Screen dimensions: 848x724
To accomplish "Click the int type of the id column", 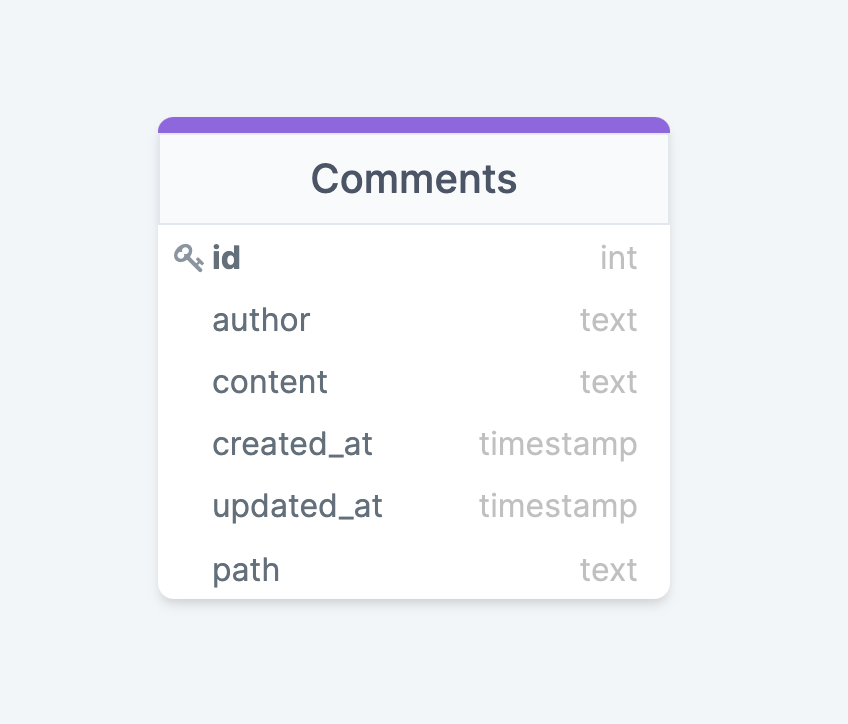I will [x=618, y=258].
